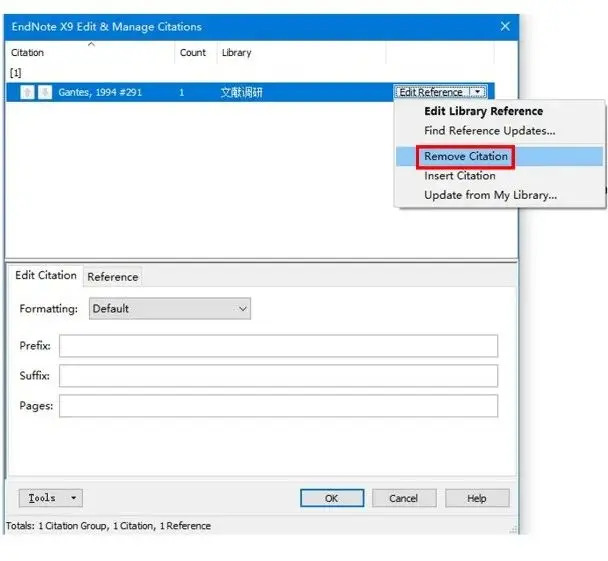
Task: Sort by the Citation column header
Action: (x=90, y=52)
